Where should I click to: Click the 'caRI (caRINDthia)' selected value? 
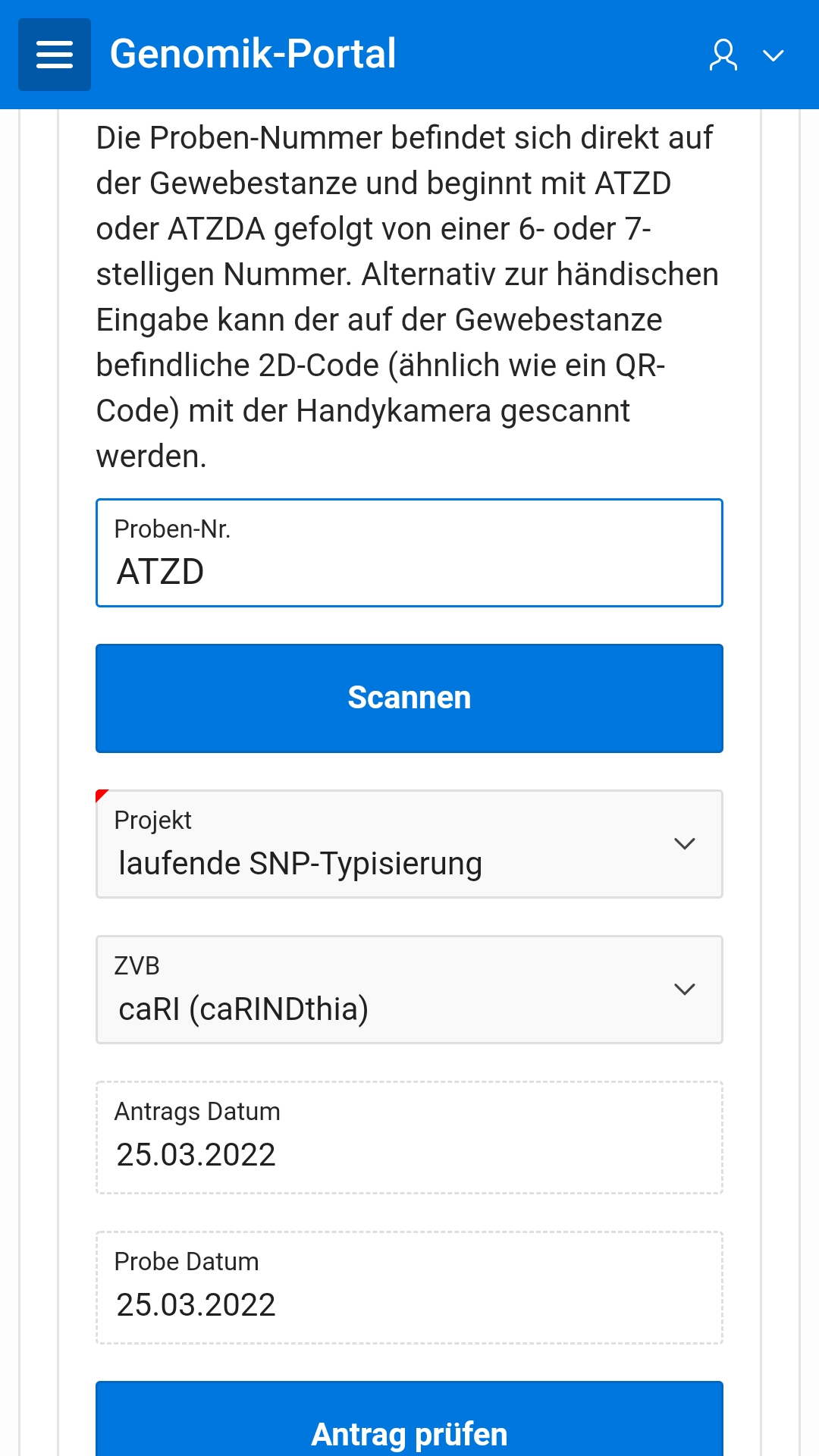(243, 1009)
